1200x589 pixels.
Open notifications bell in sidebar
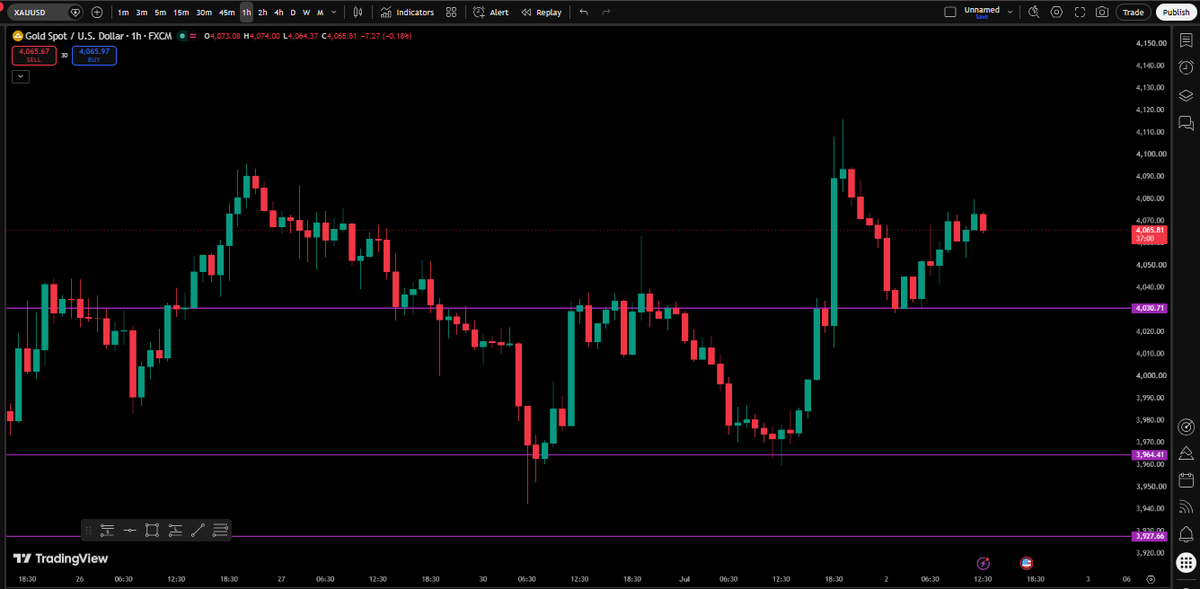1186,534
